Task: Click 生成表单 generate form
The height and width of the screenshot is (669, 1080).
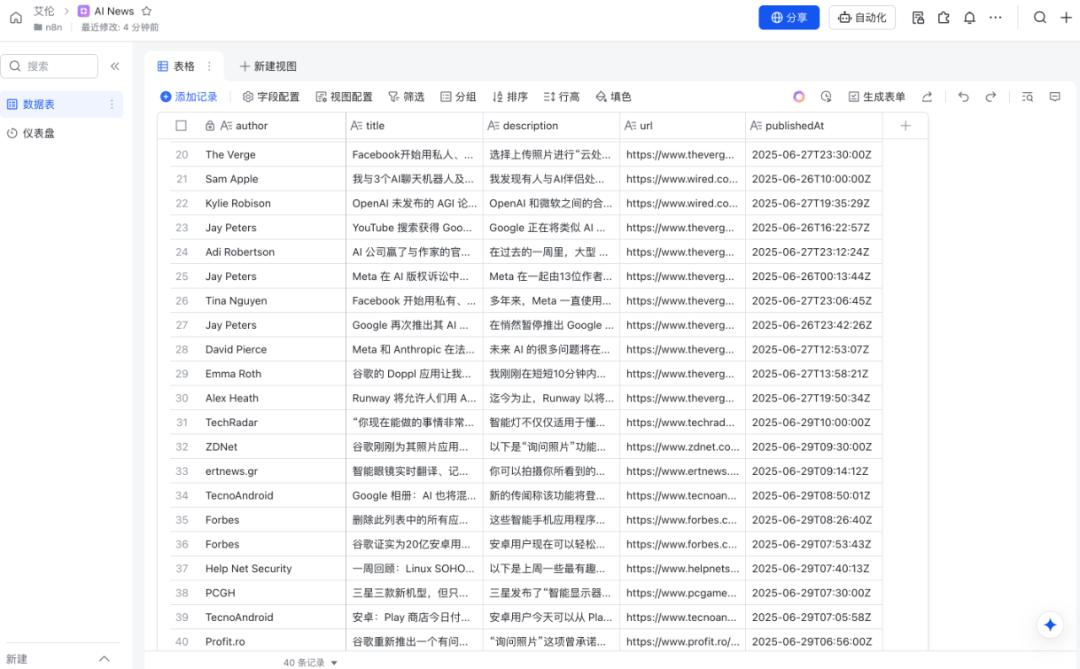Action: pyautogui.click(x=876, y=96)
